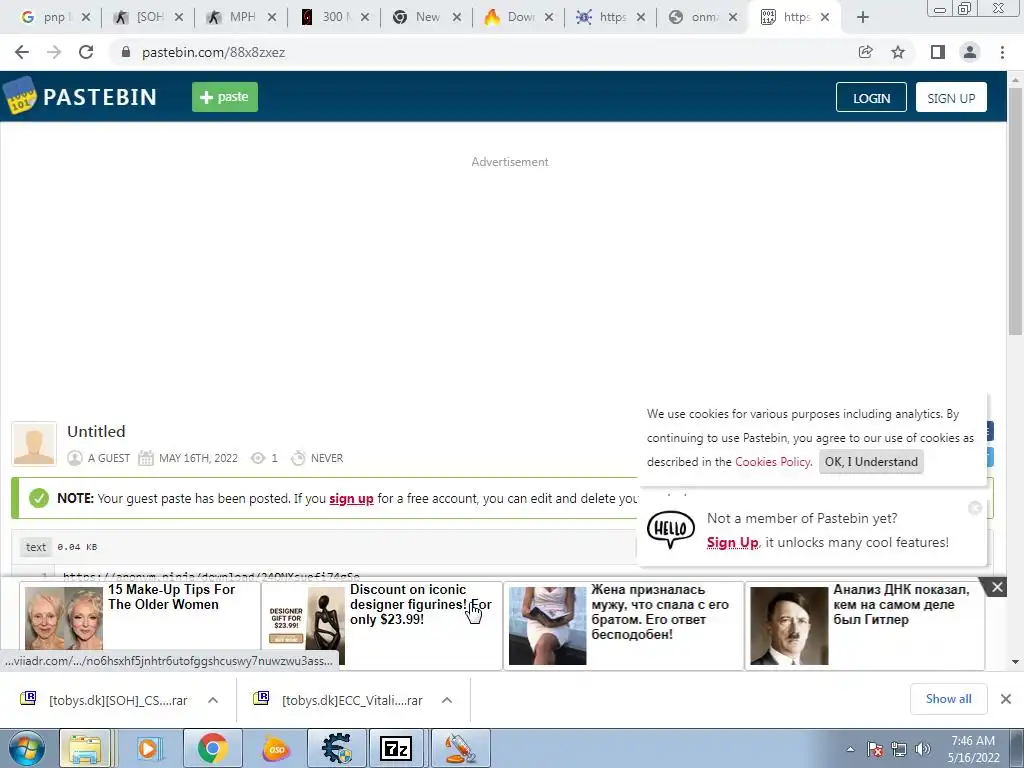Go back with the browser back arrow
Screen dimensions: 1024x768
tap(22, 52)
